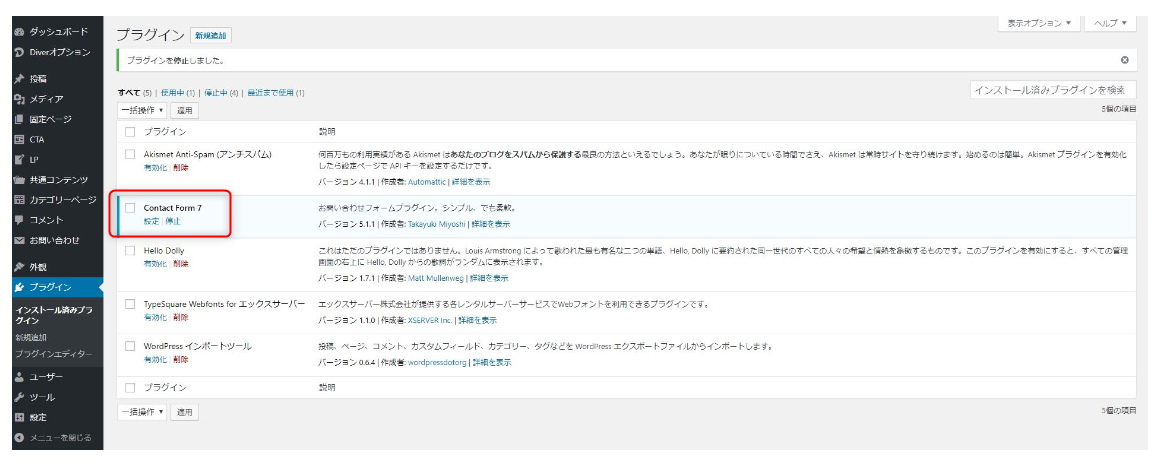Image resolution: width=1165 pixels, height=469 pixels.
Task: Open メディア media library icon
Action: 19,99
